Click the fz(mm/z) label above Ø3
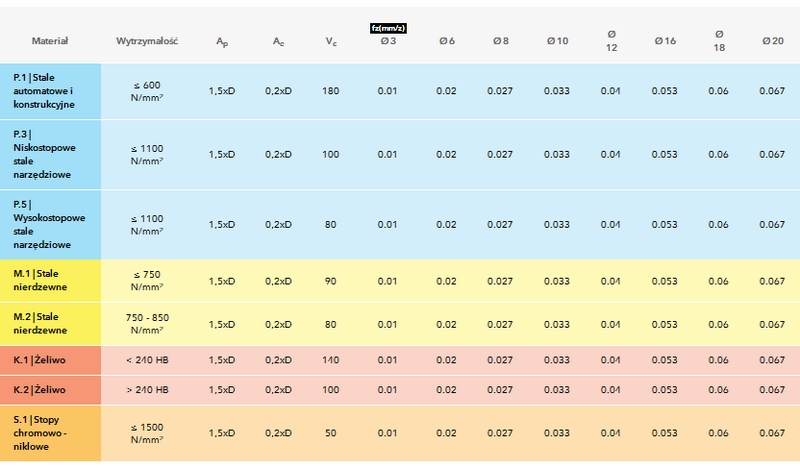This screenshot has height=469, width=800. tap(388, 27)
